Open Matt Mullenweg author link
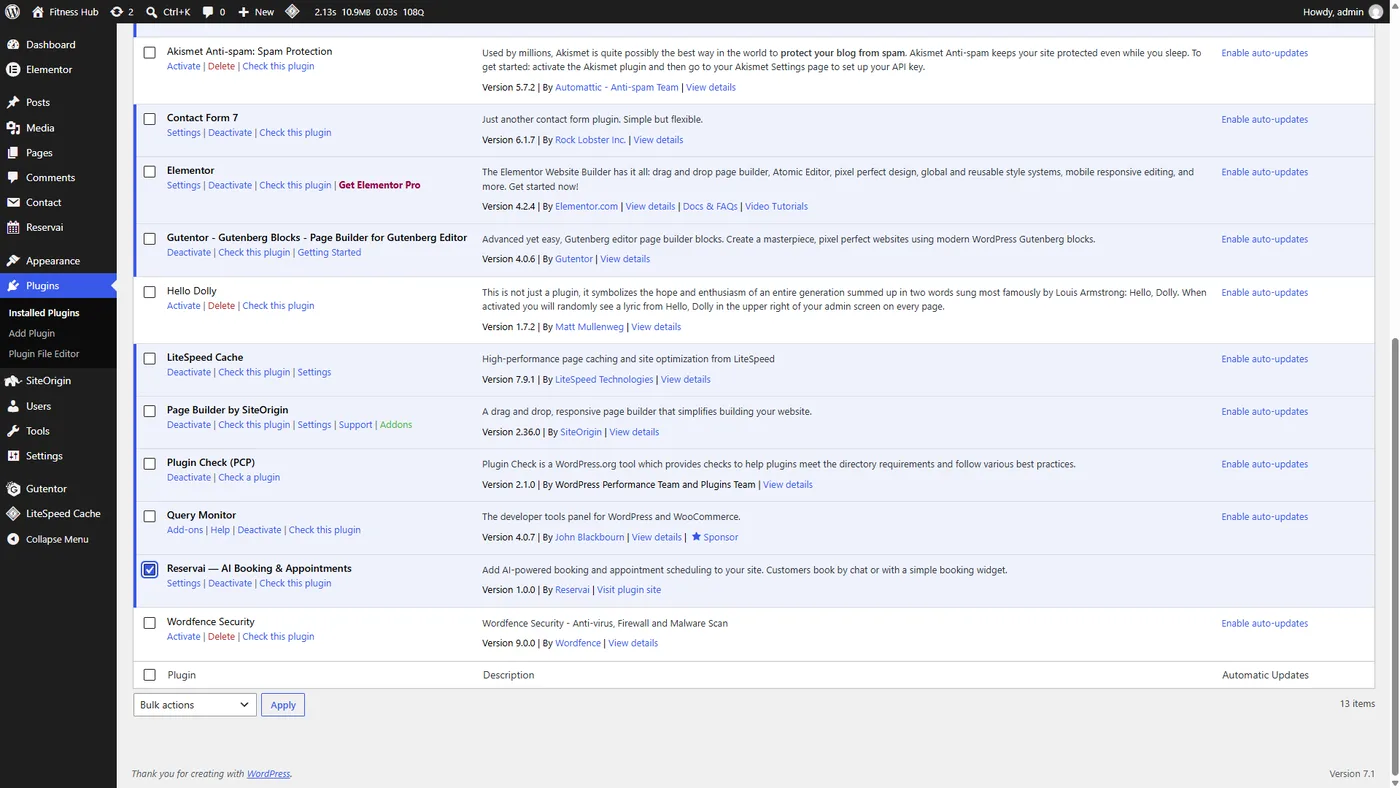 point(589,327)
